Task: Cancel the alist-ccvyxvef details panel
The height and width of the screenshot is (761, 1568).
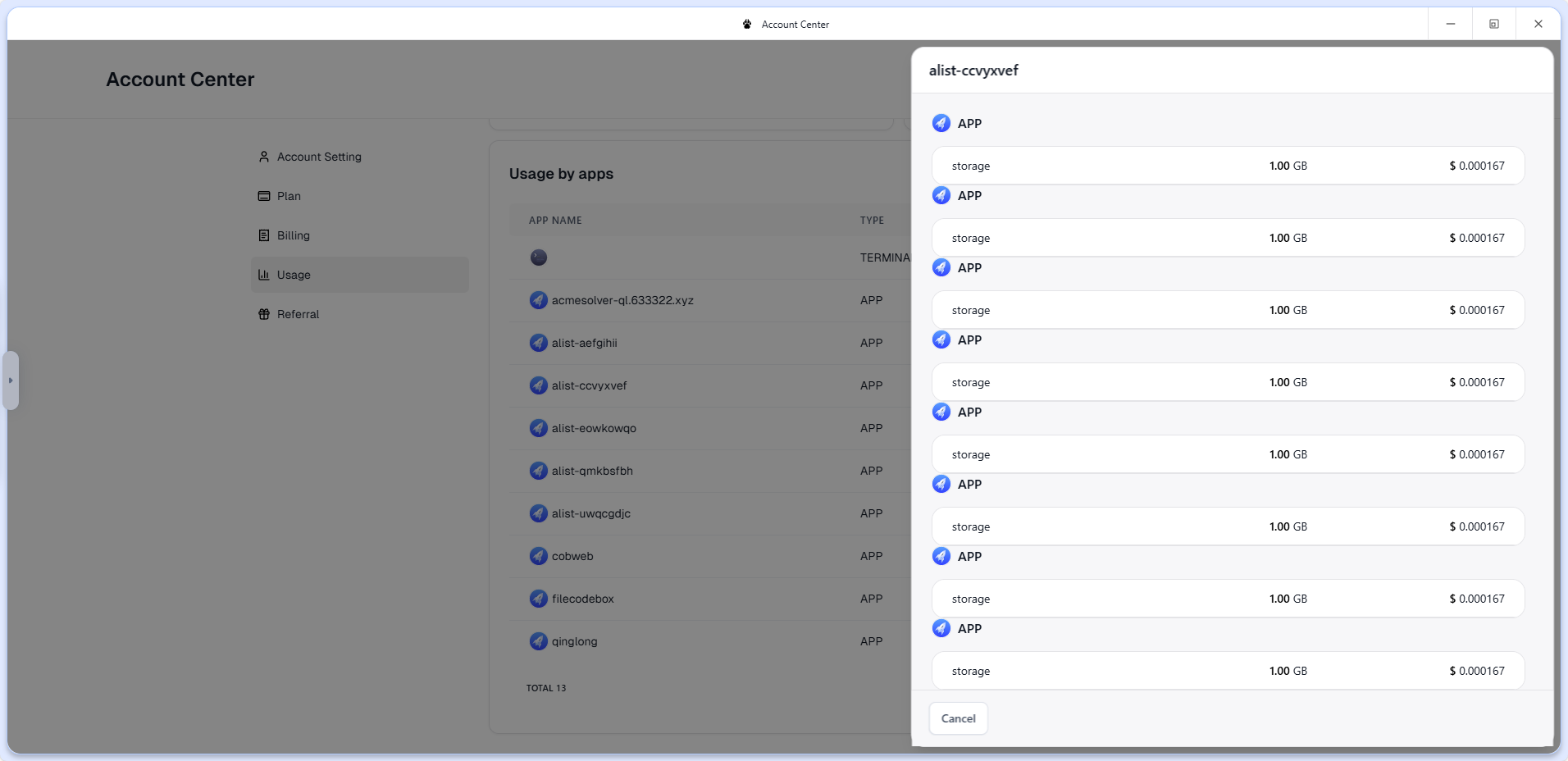Action: [958, 718]
